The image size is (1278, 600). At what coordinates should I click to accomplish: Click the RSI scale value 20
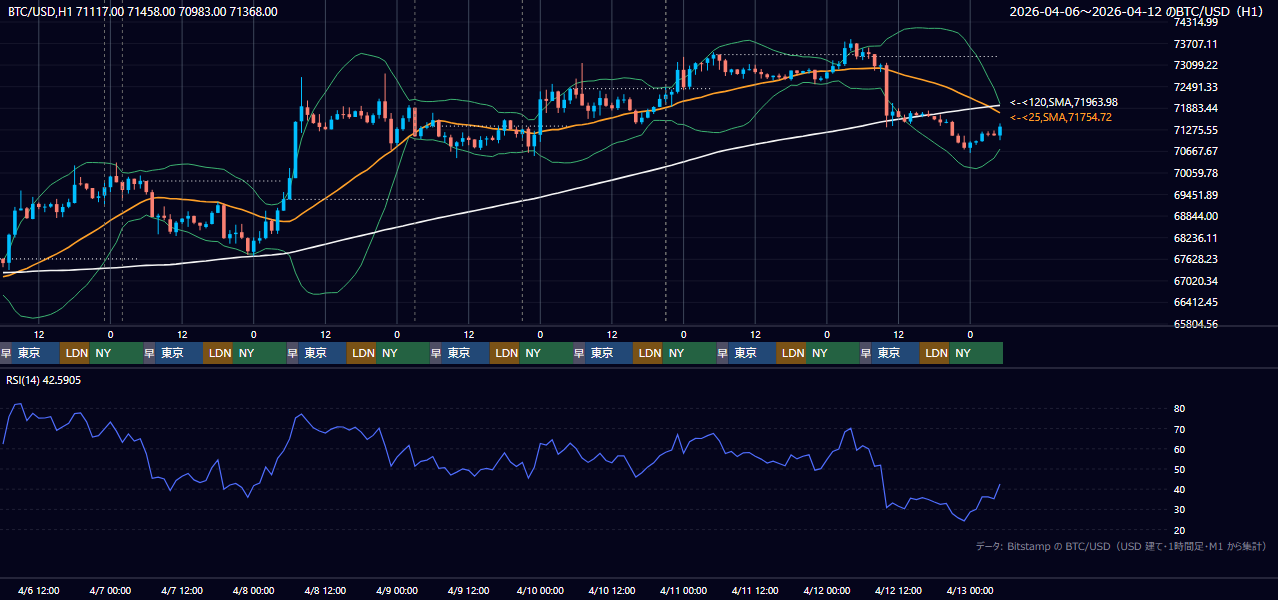(1180, 530)
